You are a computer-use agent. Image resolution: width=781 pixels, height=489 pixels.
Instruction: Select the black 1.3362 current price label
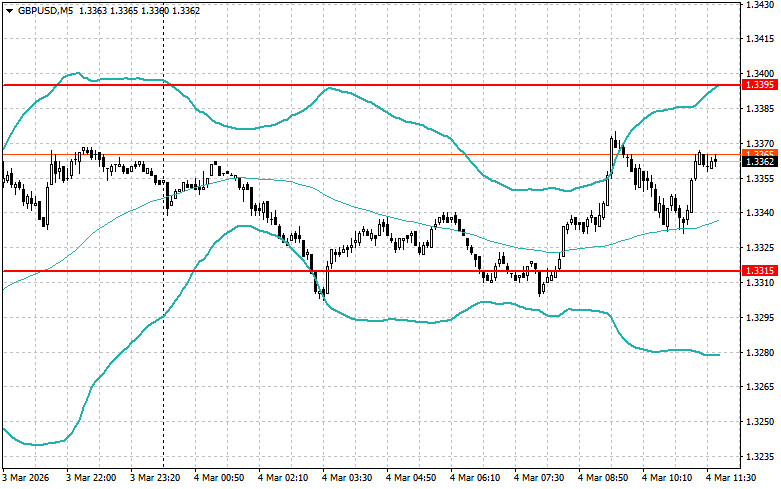point(759,162)
